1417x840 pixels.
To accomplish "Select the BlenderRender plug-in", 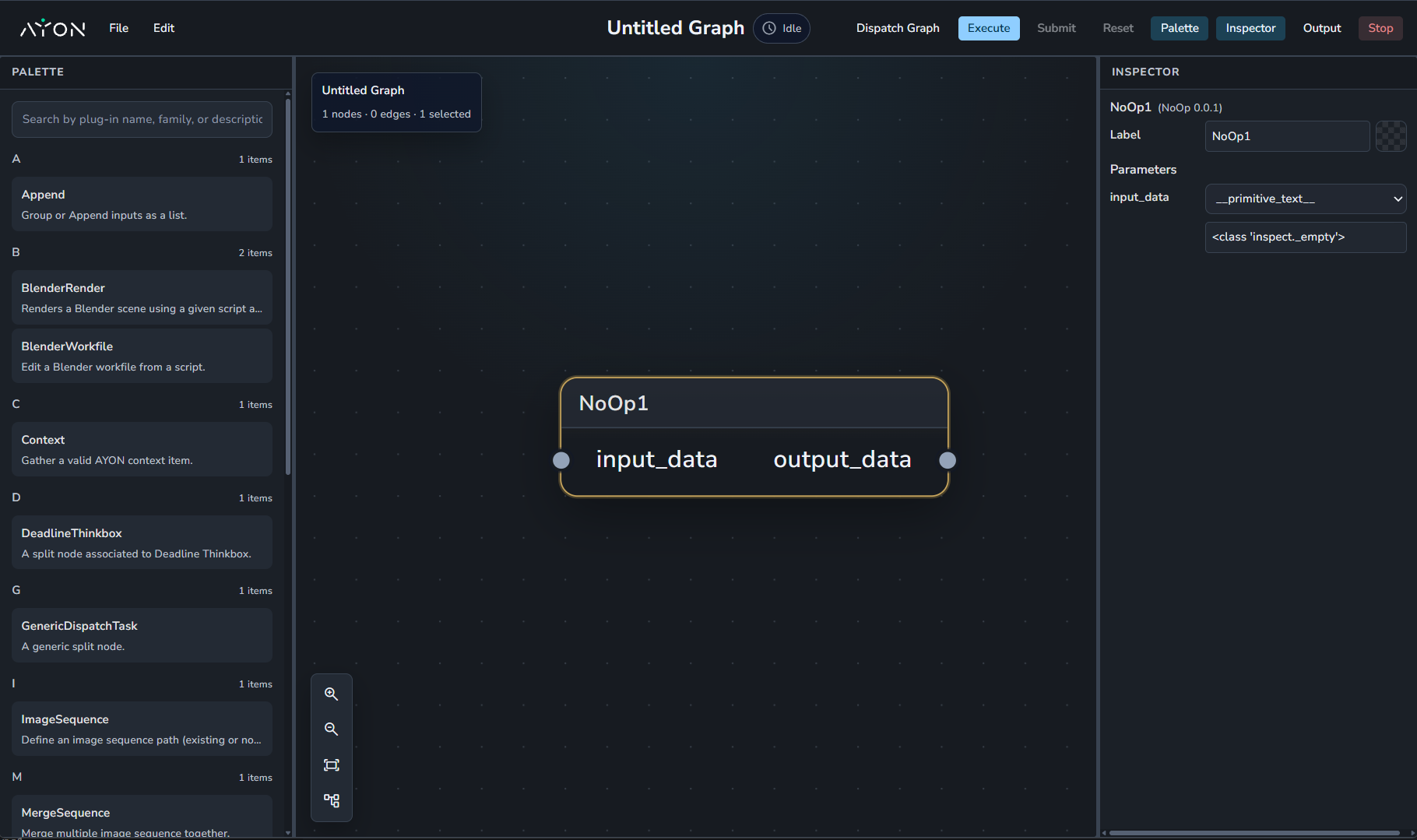I will point(142,297).
